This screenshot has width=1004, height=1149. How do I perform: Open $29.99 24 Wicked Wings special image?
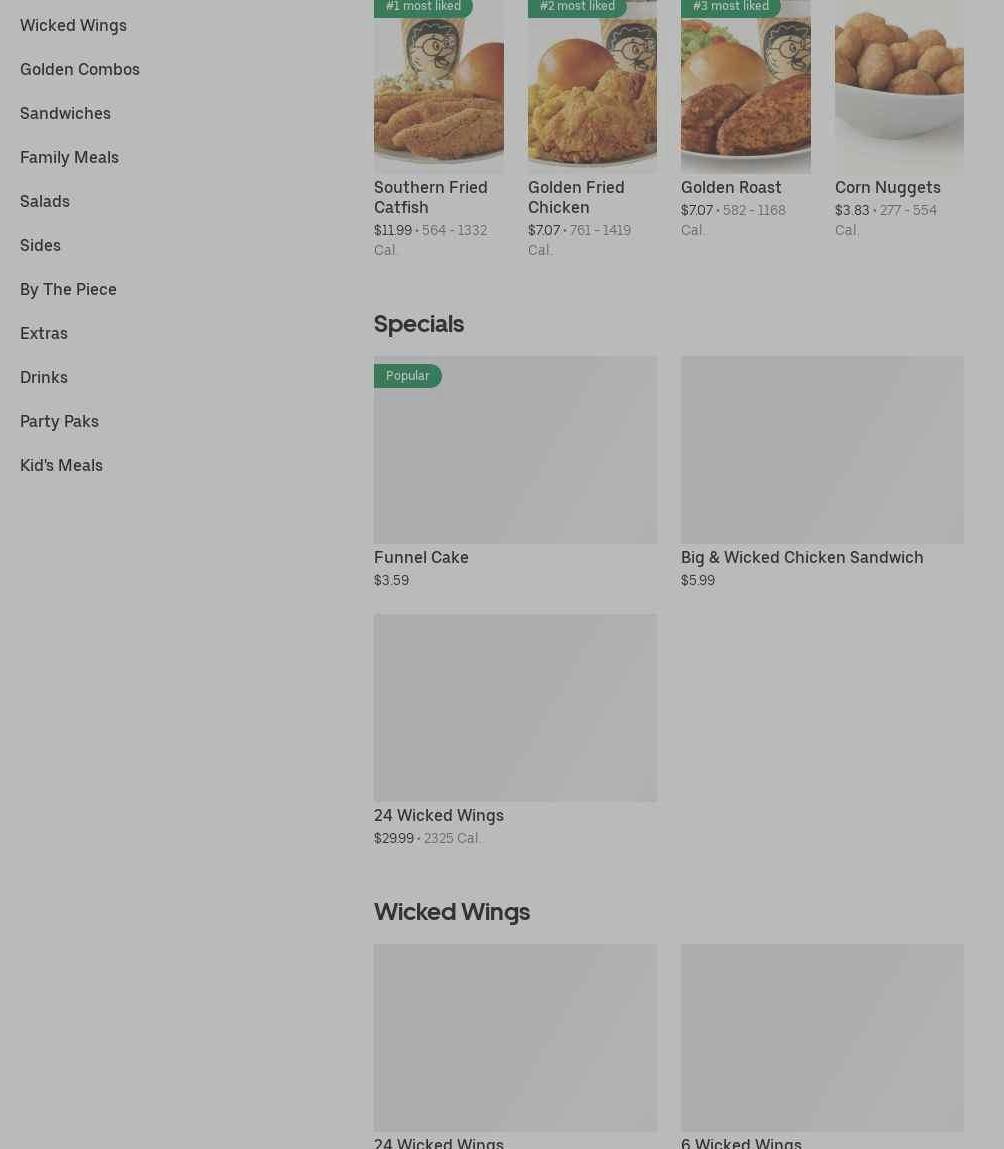(x=515, y=708)
